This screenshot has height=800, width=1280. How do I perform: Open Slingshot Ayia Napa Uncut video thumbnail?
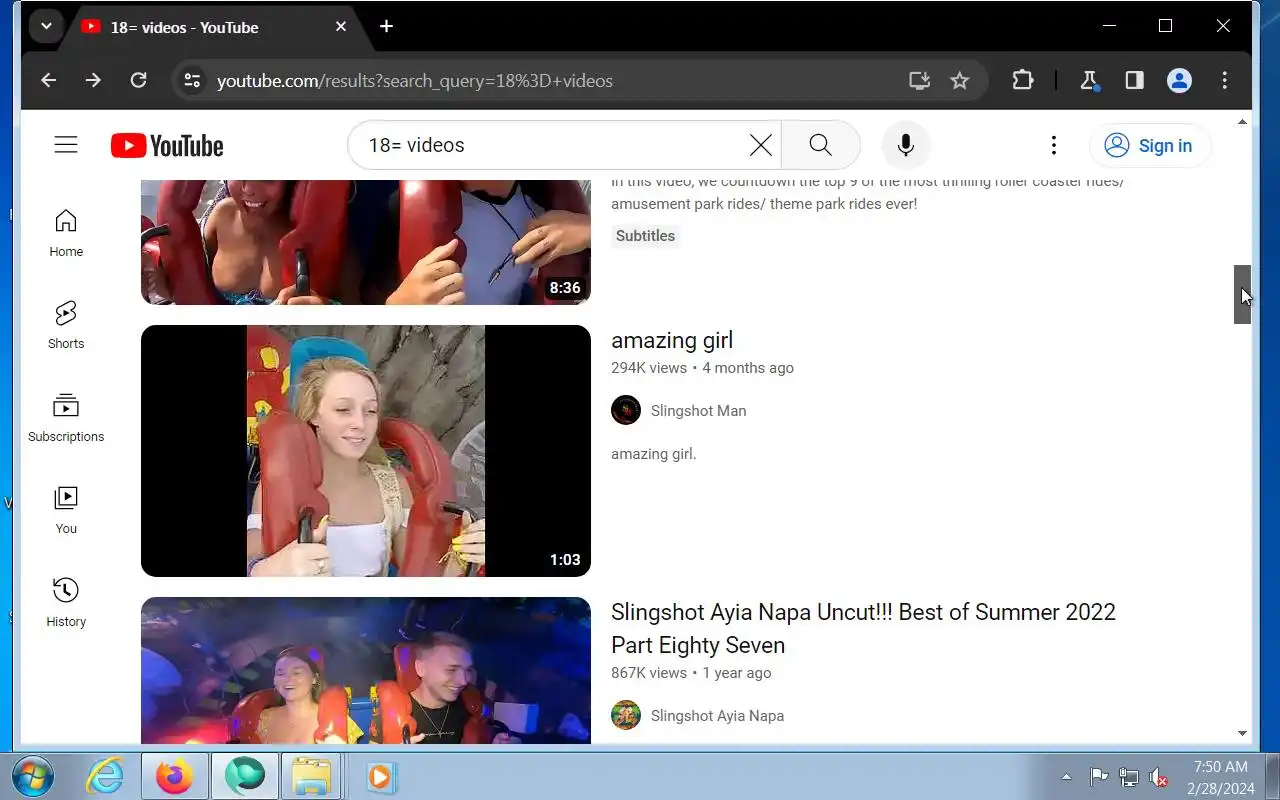(x=366, y=671)
